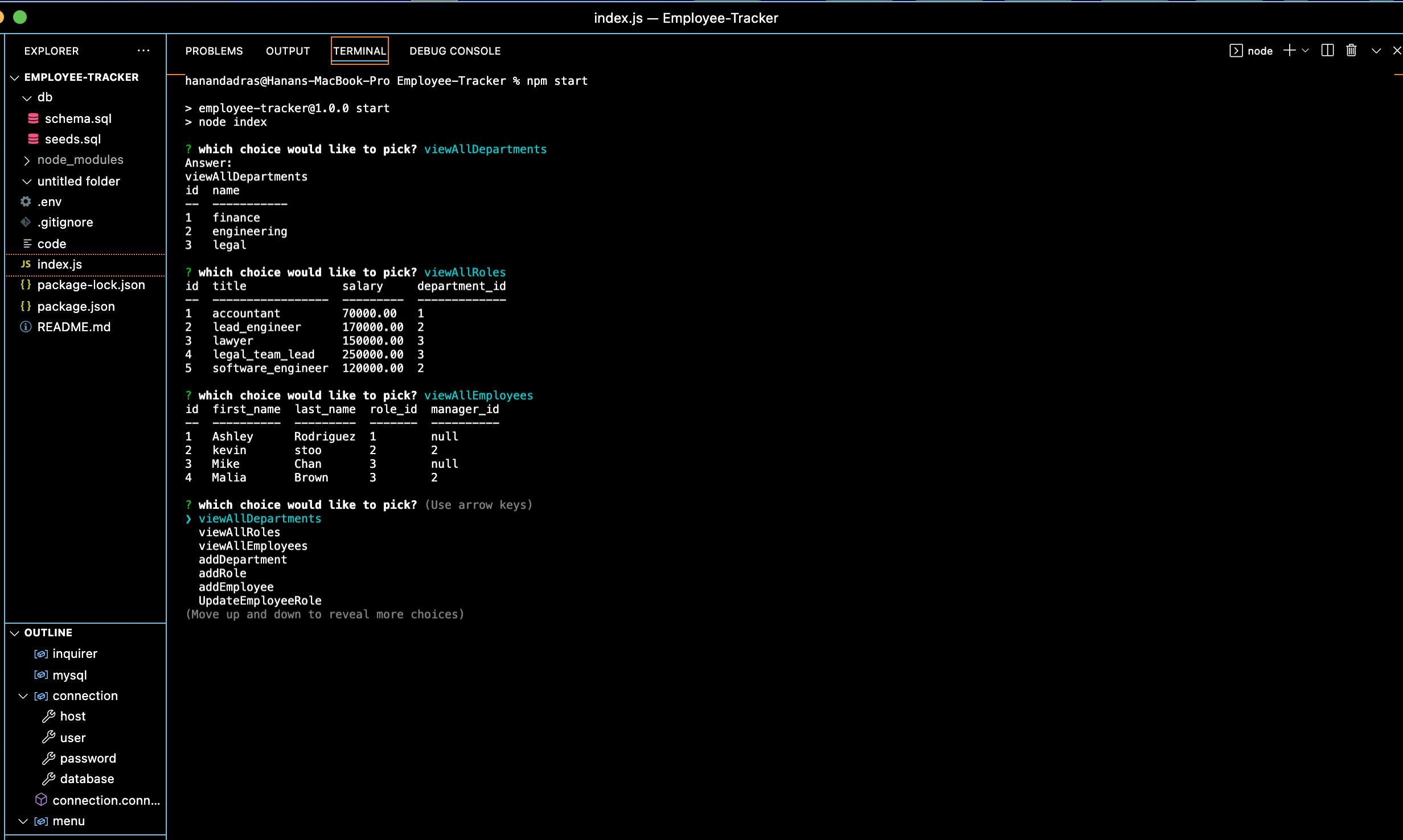Switch to the PROBLEMS tab

click(214, 51)
